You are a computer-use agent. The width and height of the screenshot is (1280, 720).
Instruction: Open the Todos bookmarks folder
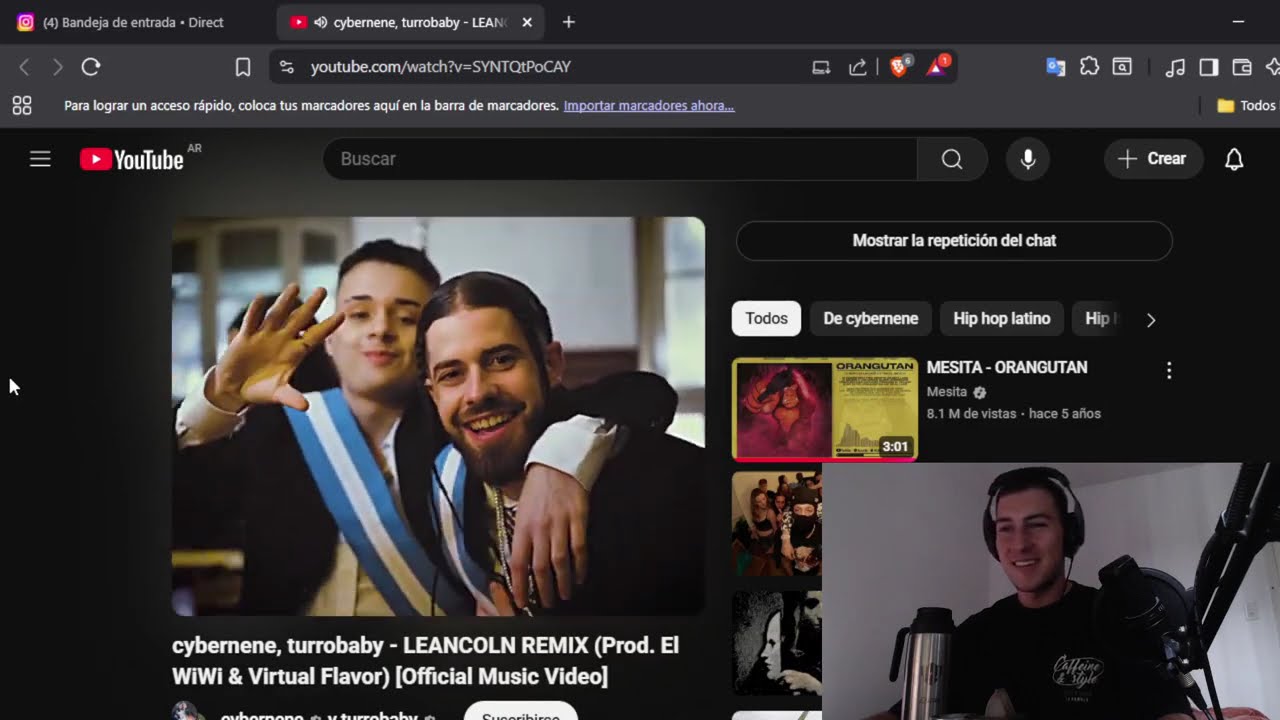(x=1246, y=105)
